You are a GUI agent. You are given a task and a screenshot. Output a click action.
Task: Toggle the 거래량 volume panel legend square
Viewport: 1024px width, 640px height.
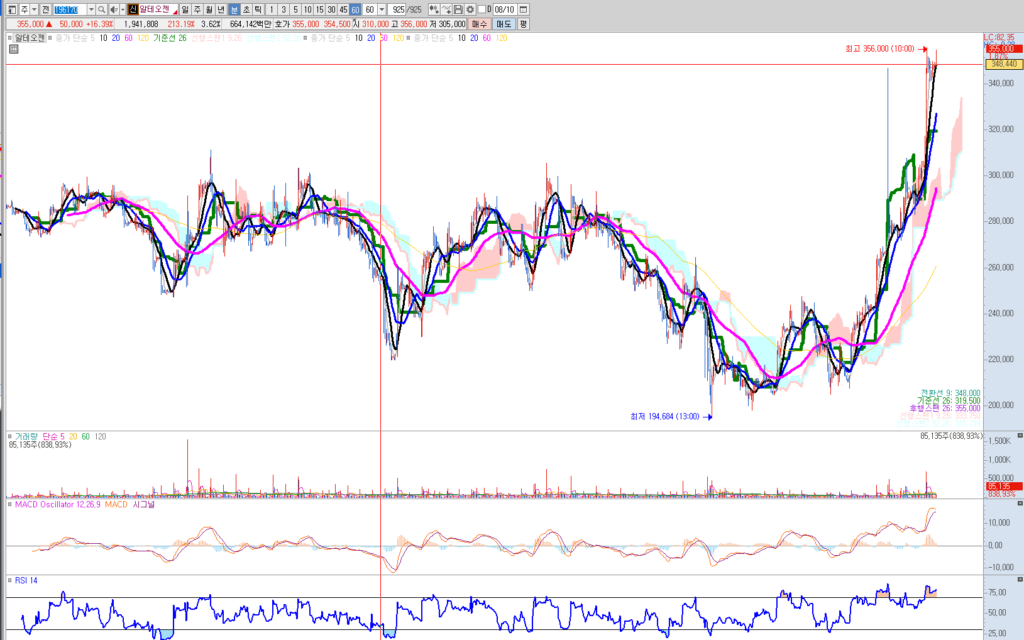(x=10, y=436)
